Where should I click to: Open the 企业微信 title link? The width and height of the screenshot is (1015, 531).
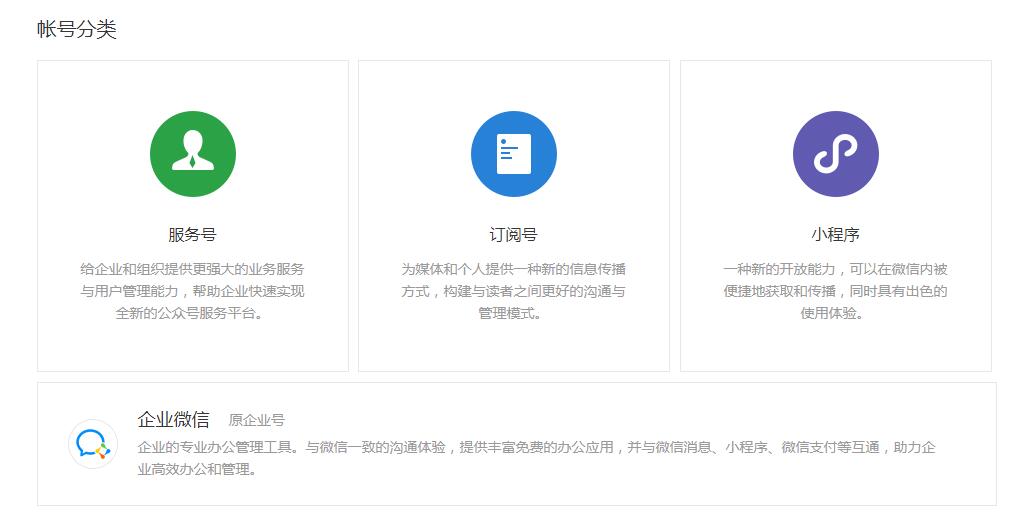pos(173,419)
